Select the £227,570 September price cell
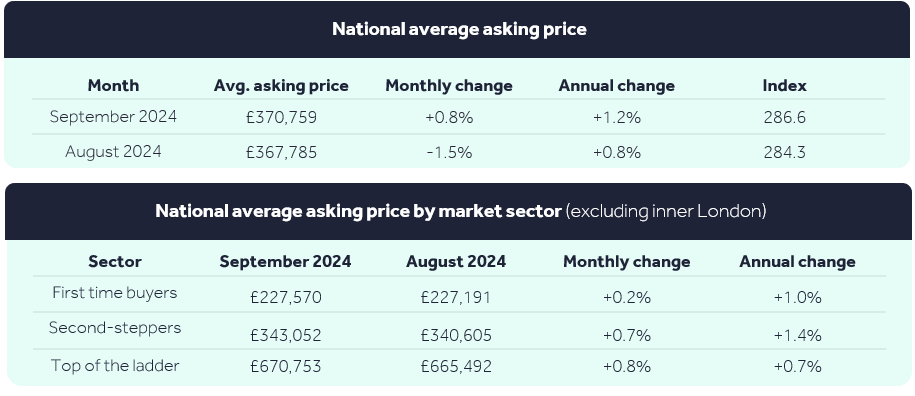The height and width of the screenshot is (396, 915). coord(286,297)
